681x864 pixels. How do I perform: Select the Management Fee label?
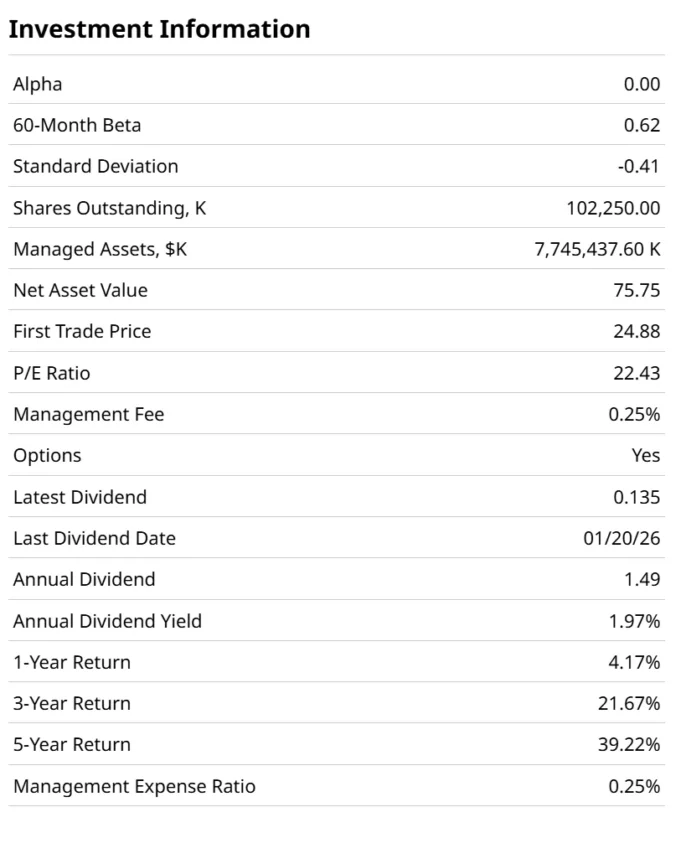pos(88,414)
